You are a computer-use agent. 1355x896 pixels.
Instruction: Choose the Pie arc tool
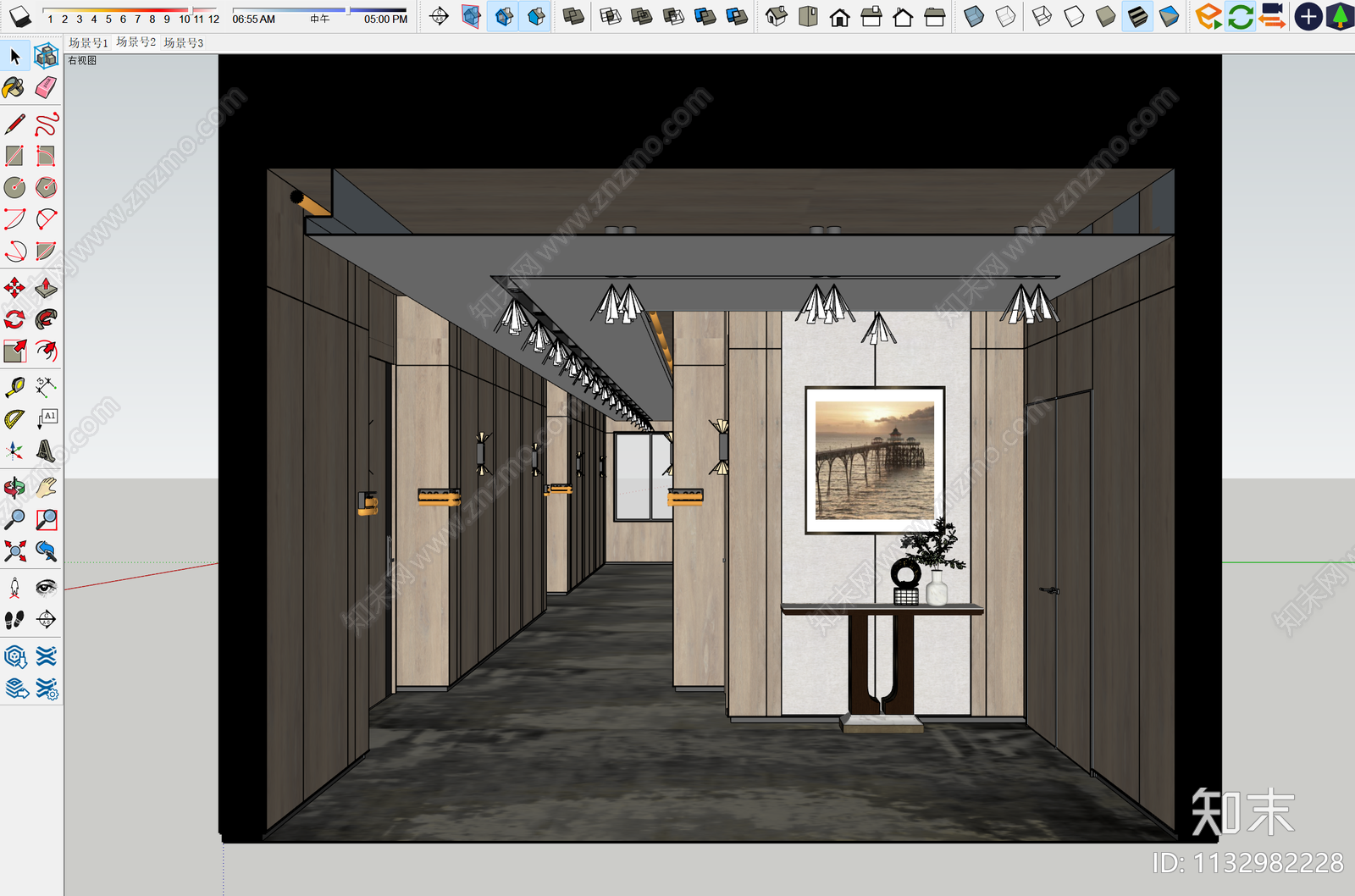46,251
